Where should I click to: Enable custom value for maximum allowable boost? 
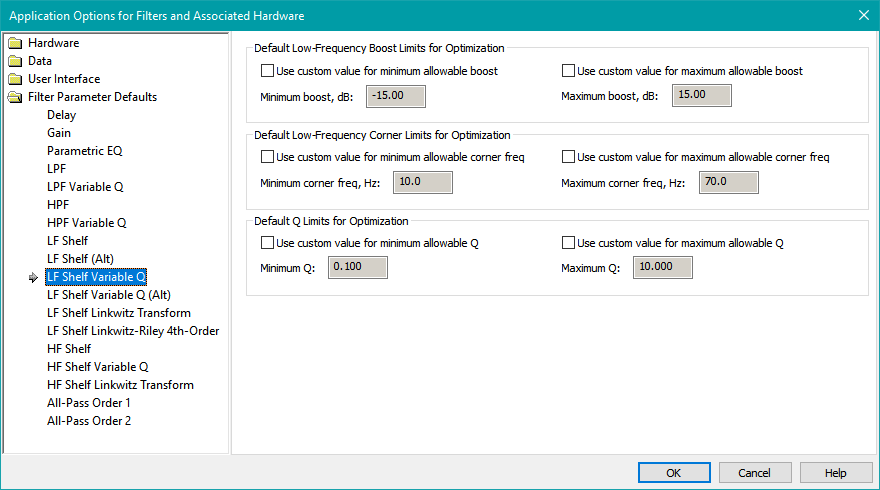tap(569, 71)
